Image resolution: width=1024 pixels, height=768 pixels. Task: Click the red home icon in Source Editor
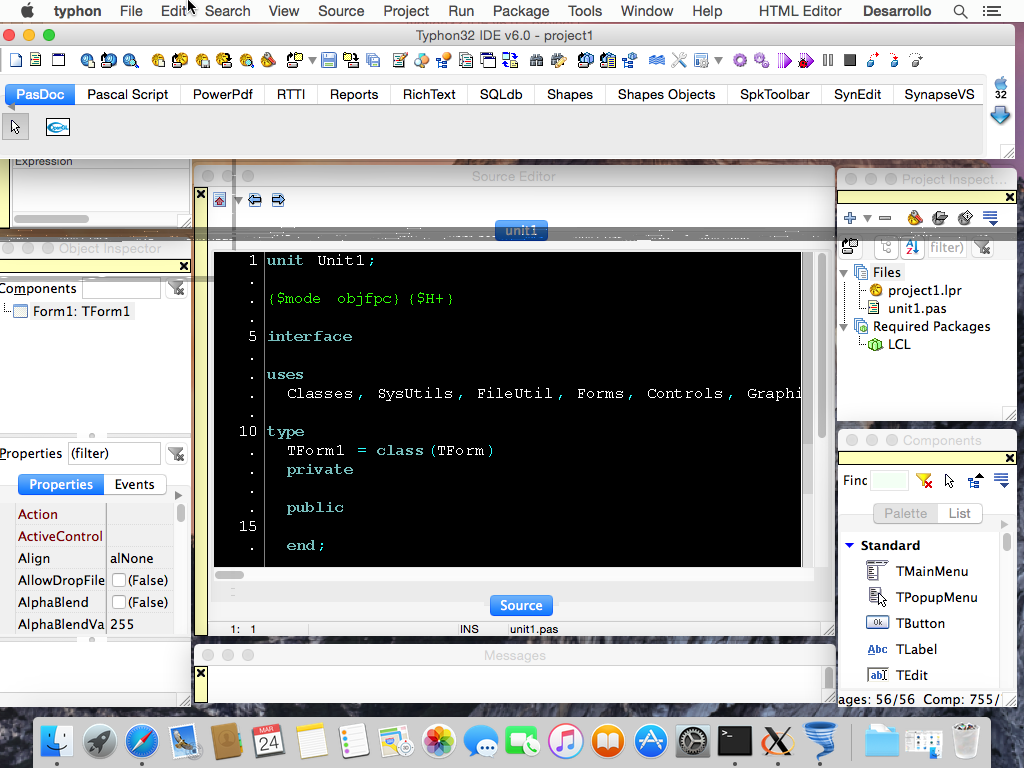pyautogui.click(x=219, y=200)
